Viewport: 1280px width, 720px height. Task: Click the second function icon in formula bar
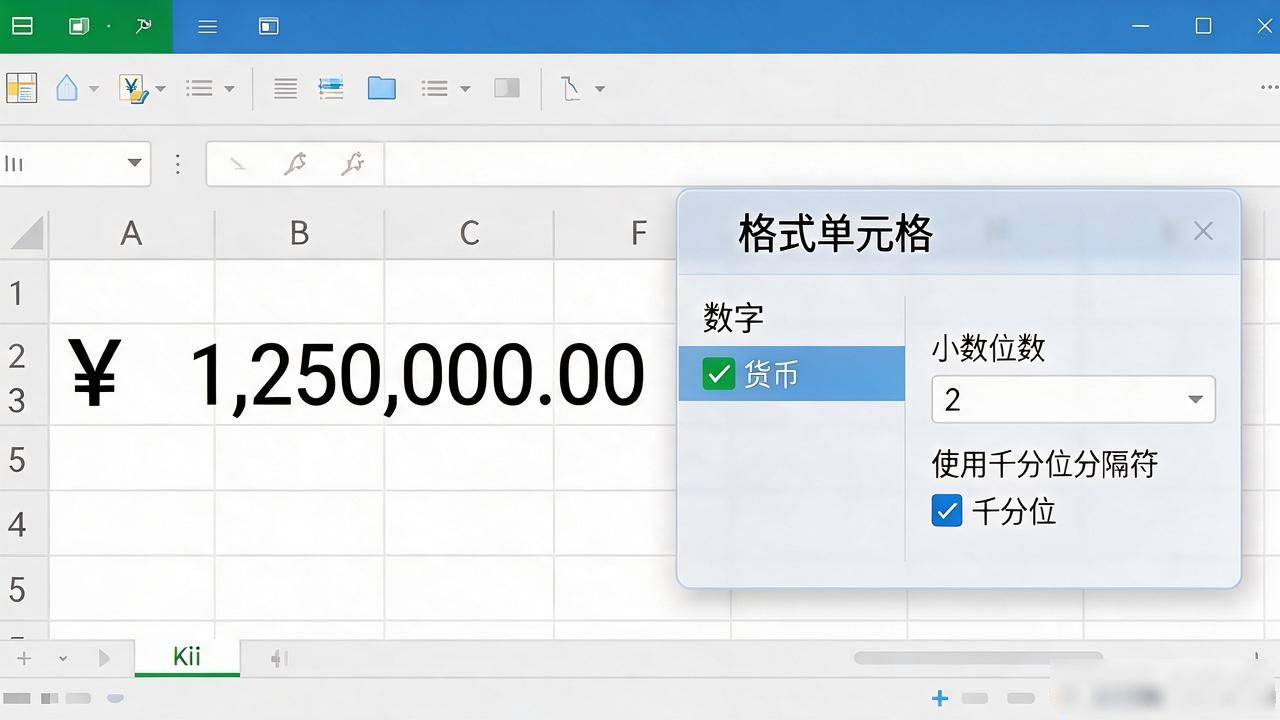(351, 163)
